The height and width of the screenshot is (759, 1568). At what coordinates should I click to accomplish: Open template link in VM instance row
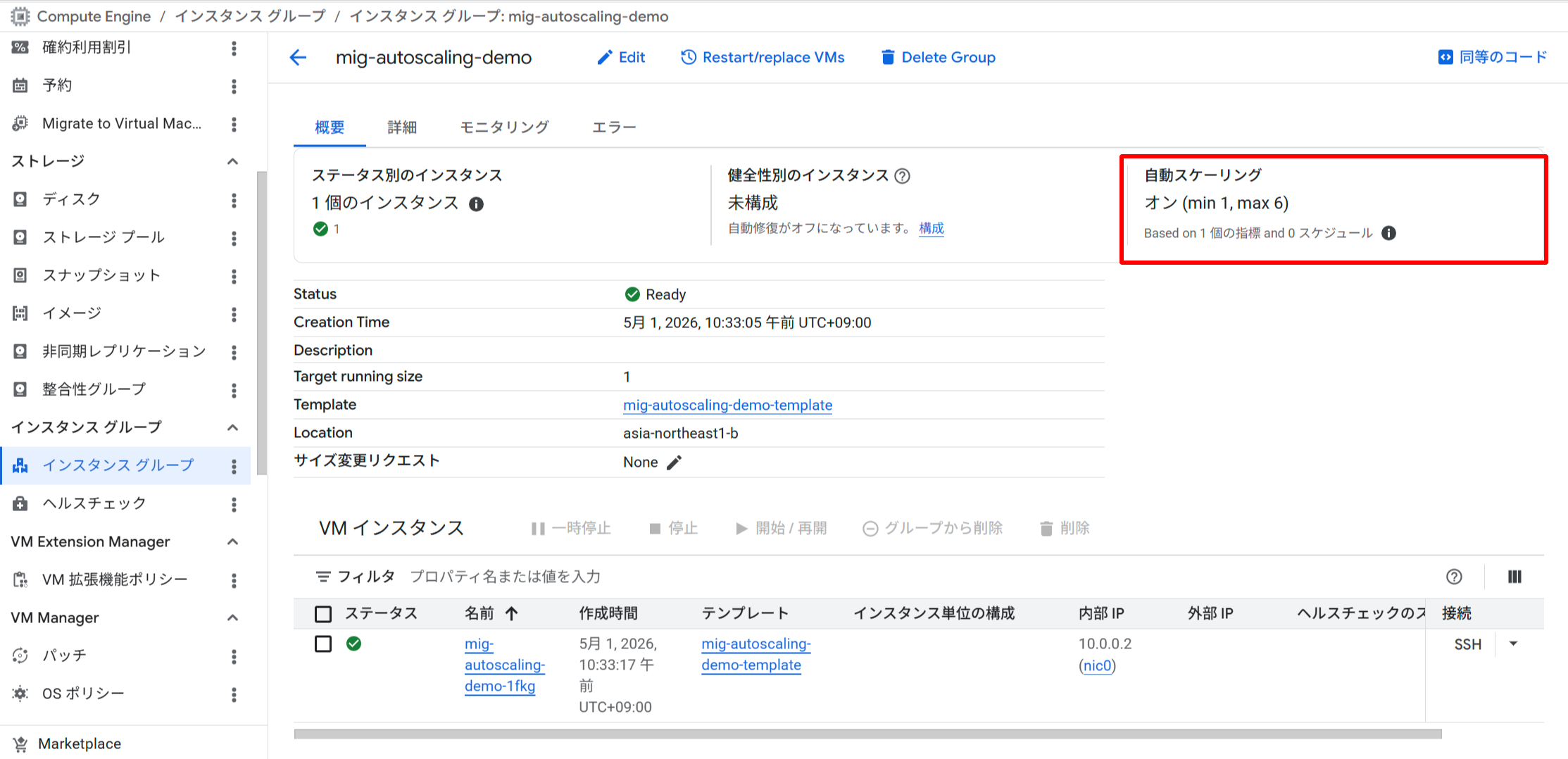(755, 654)
